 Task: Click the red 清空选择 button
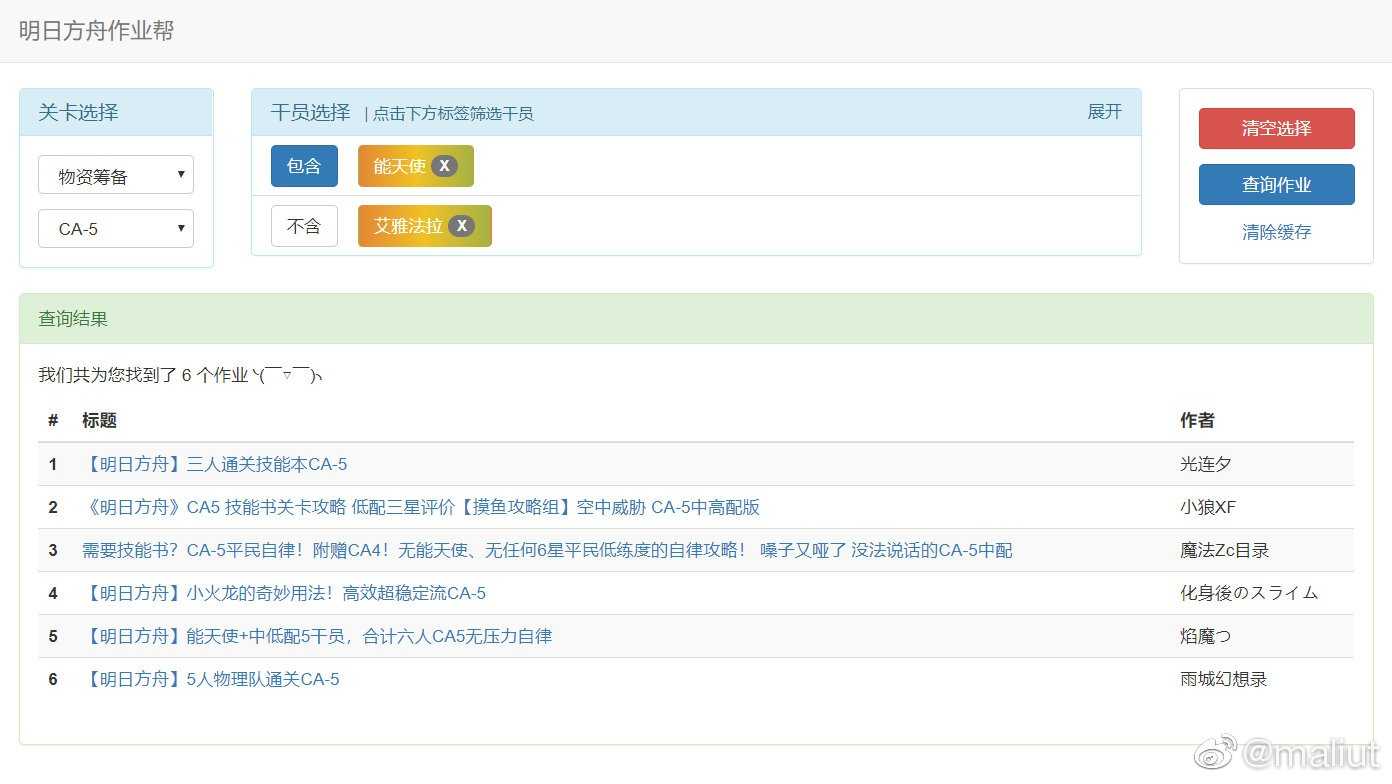point(1276,128)
